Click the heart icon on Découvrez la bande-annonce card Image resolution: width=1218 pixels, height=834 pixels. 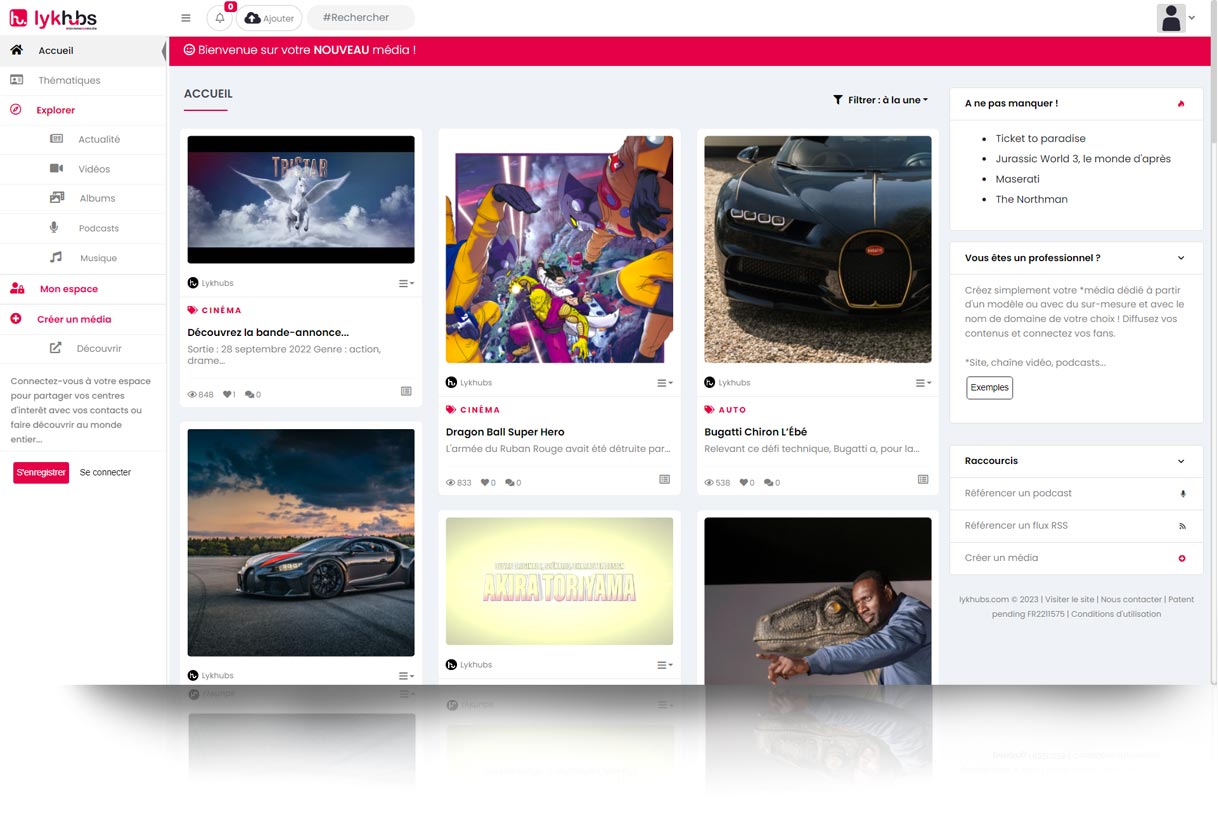pyautogui.click(x=227, y=394)
